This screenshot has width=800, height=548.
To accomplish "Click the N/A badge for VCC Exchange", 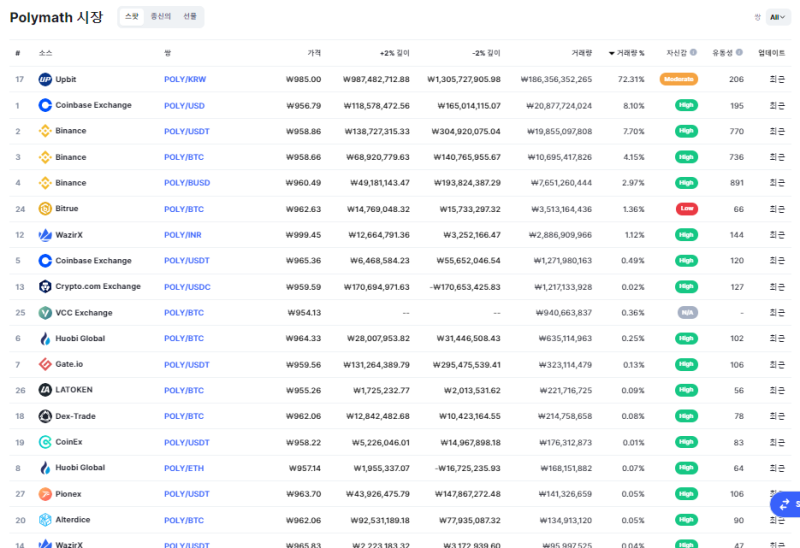I will (687, 312).
